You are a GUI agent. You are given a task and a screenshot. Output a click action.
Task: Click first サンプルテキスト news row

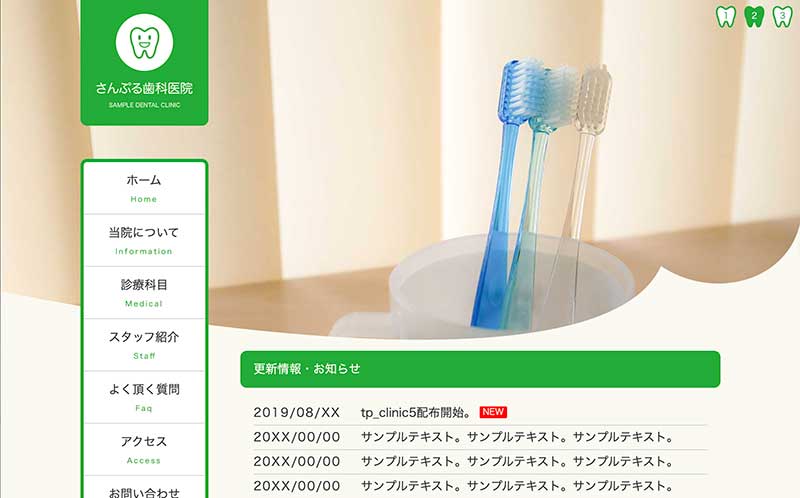click(480, 437)
